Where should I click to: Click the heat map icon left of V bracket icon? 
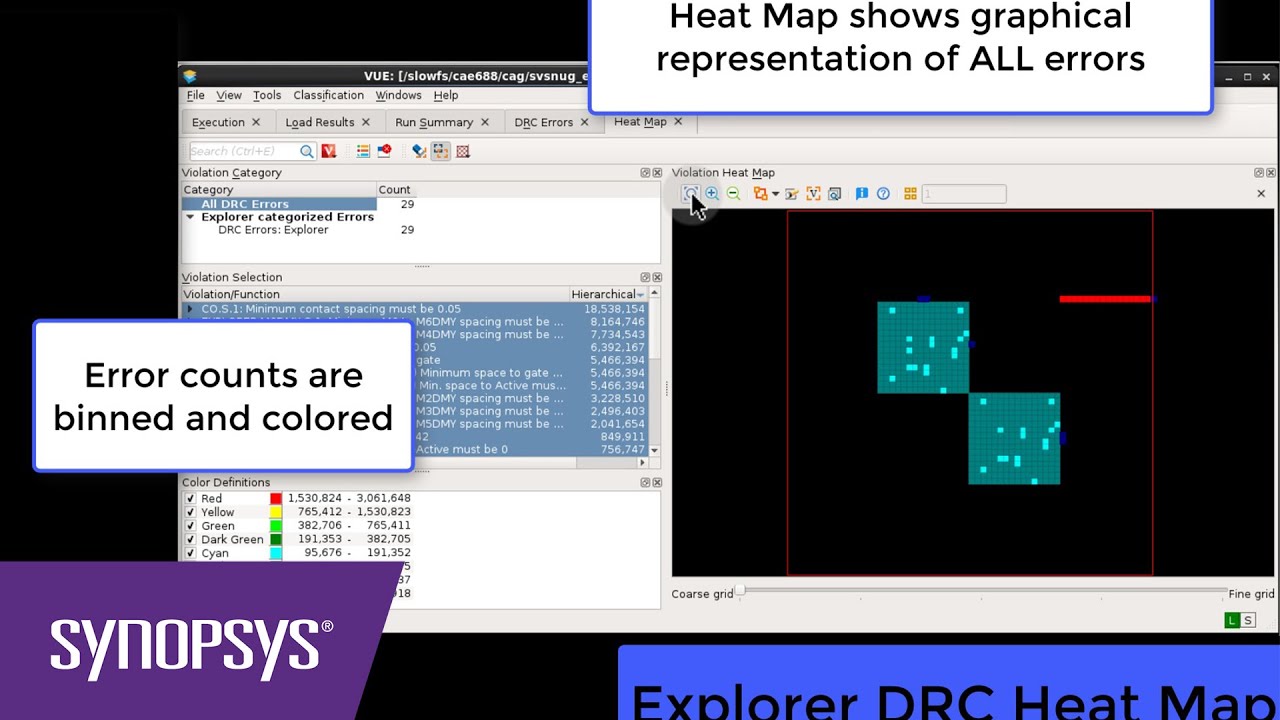(791, 194)
